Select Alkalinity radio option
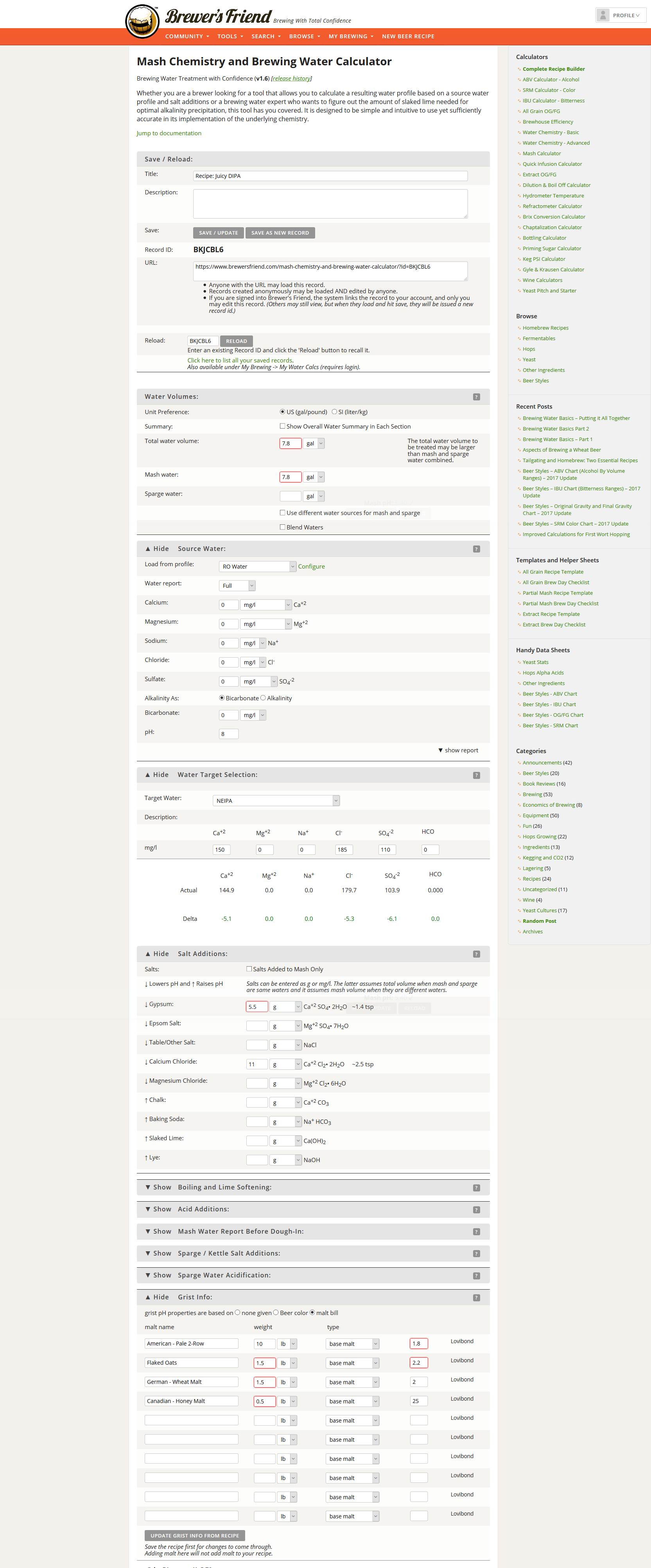 (263, 698)
